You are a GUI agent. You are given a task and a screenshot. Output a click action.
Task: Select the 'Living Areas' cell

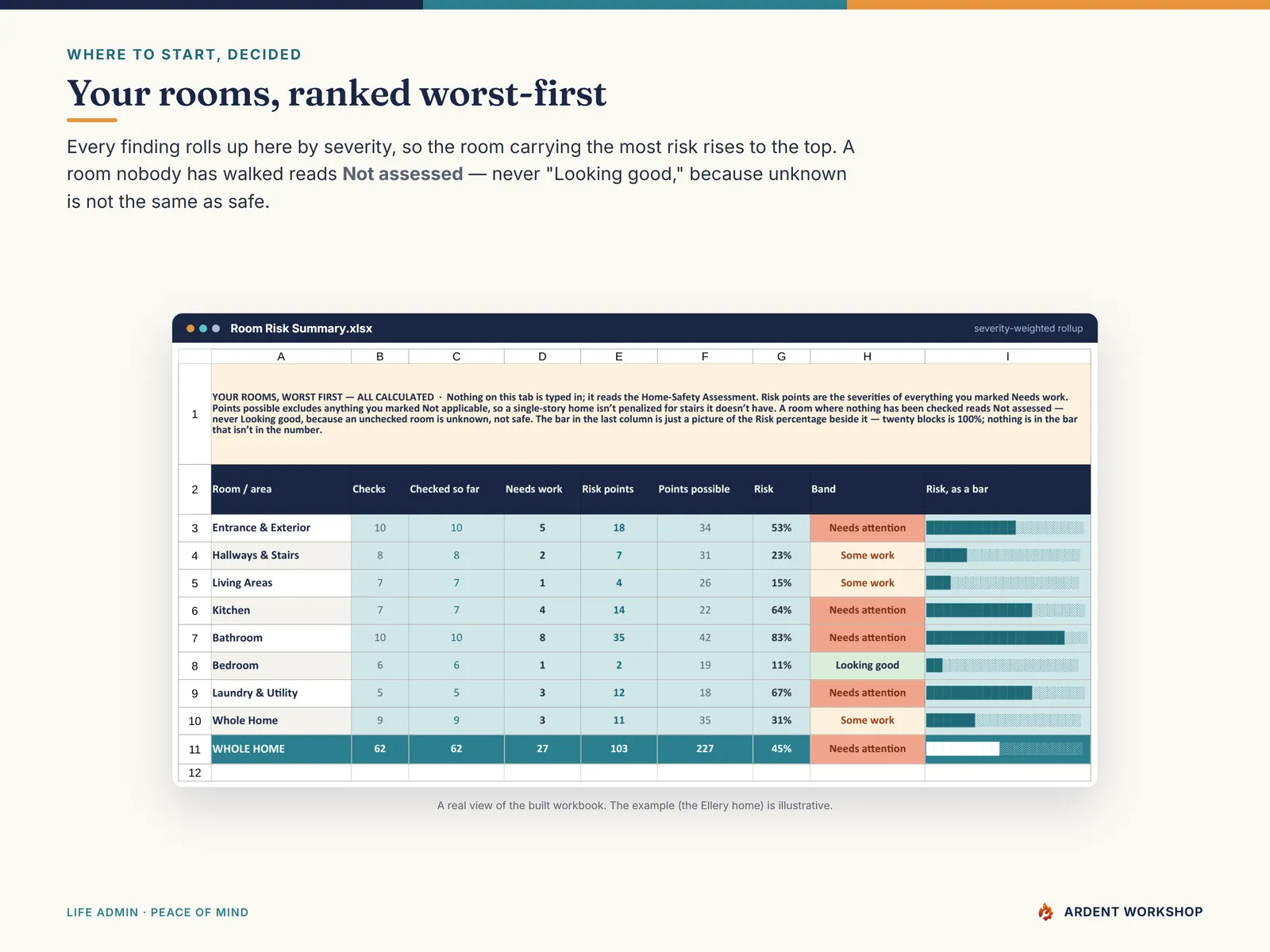point(281,583)
